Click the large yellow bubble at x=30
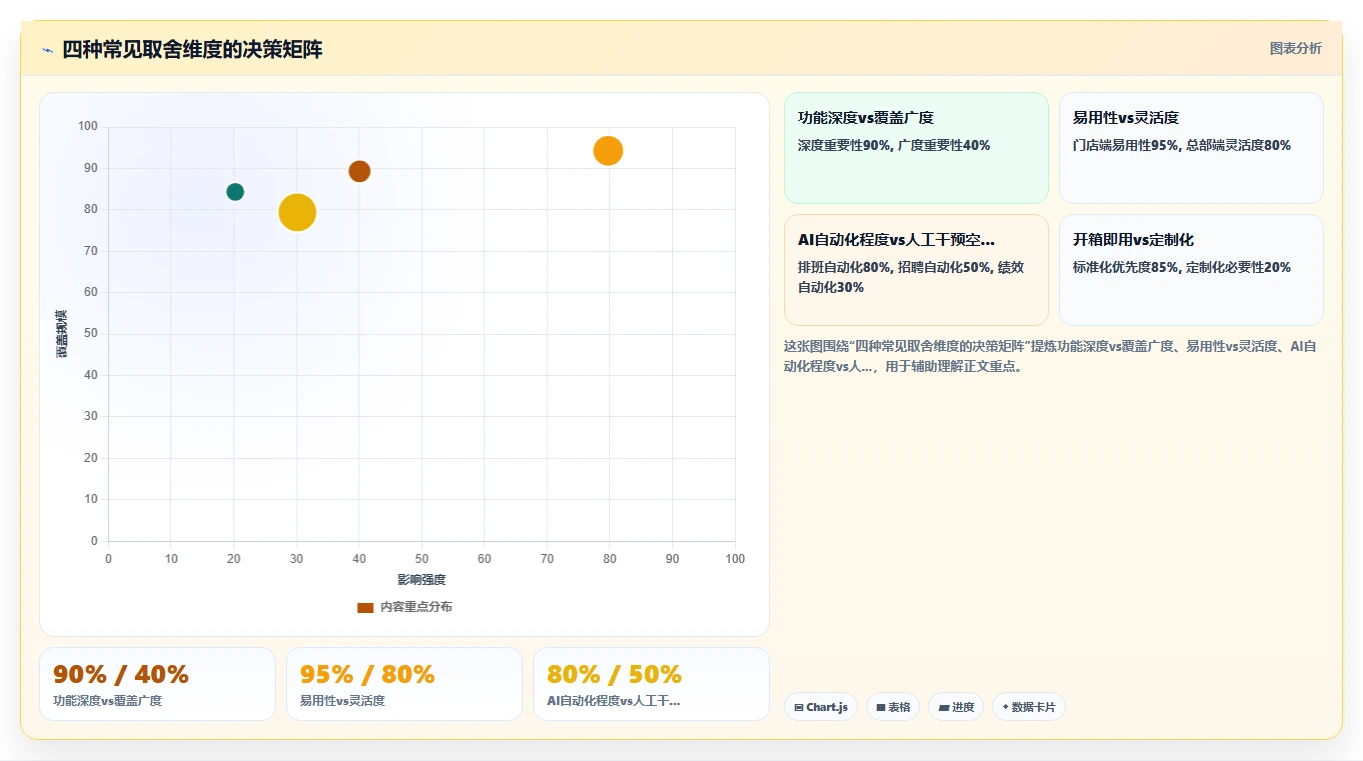The height and width of the screenshot is (761, 1363). (x=297, y=212)
